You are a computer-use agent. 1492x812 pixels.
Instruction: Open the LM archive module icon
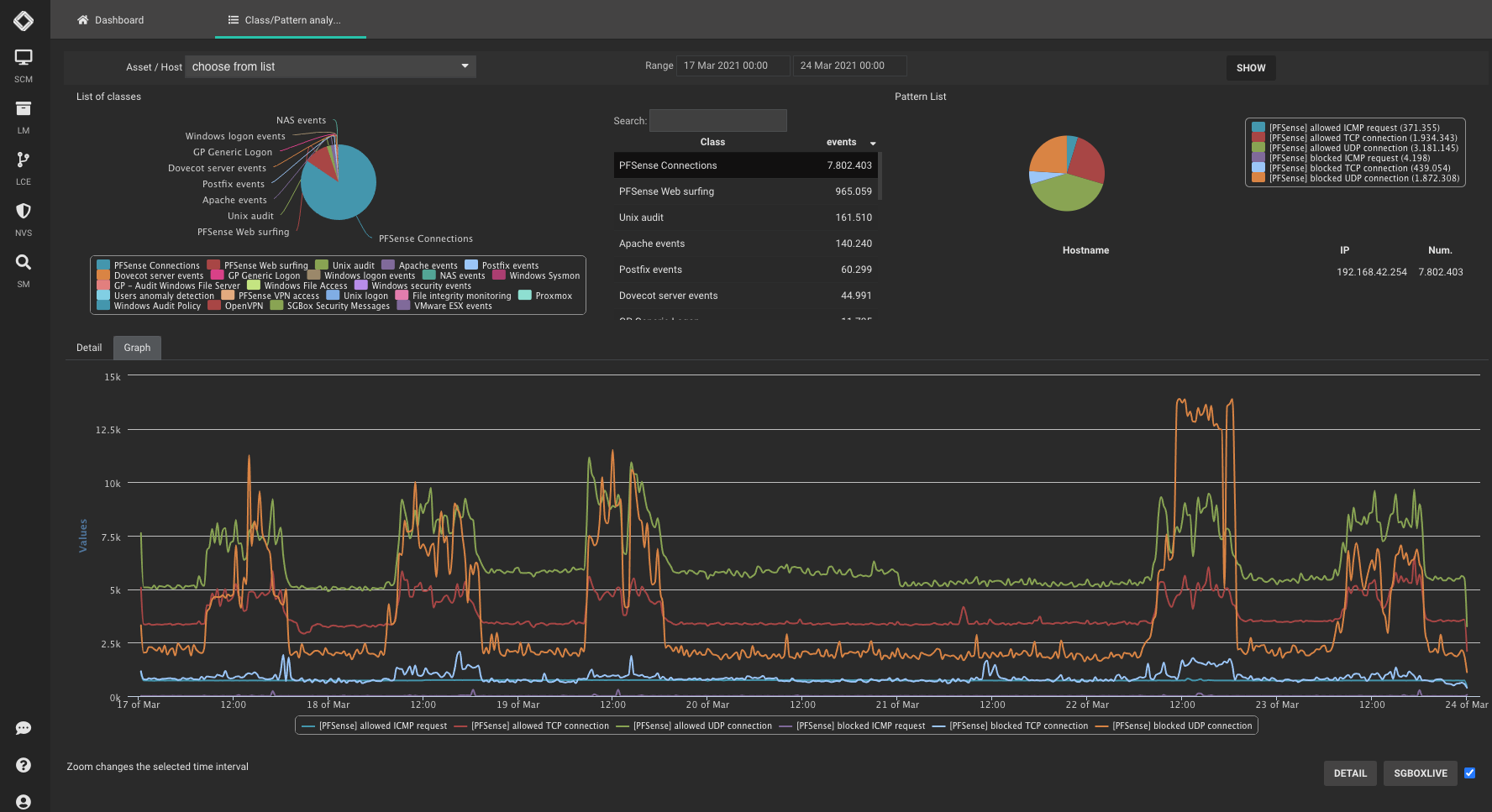(x=24, y=109)
